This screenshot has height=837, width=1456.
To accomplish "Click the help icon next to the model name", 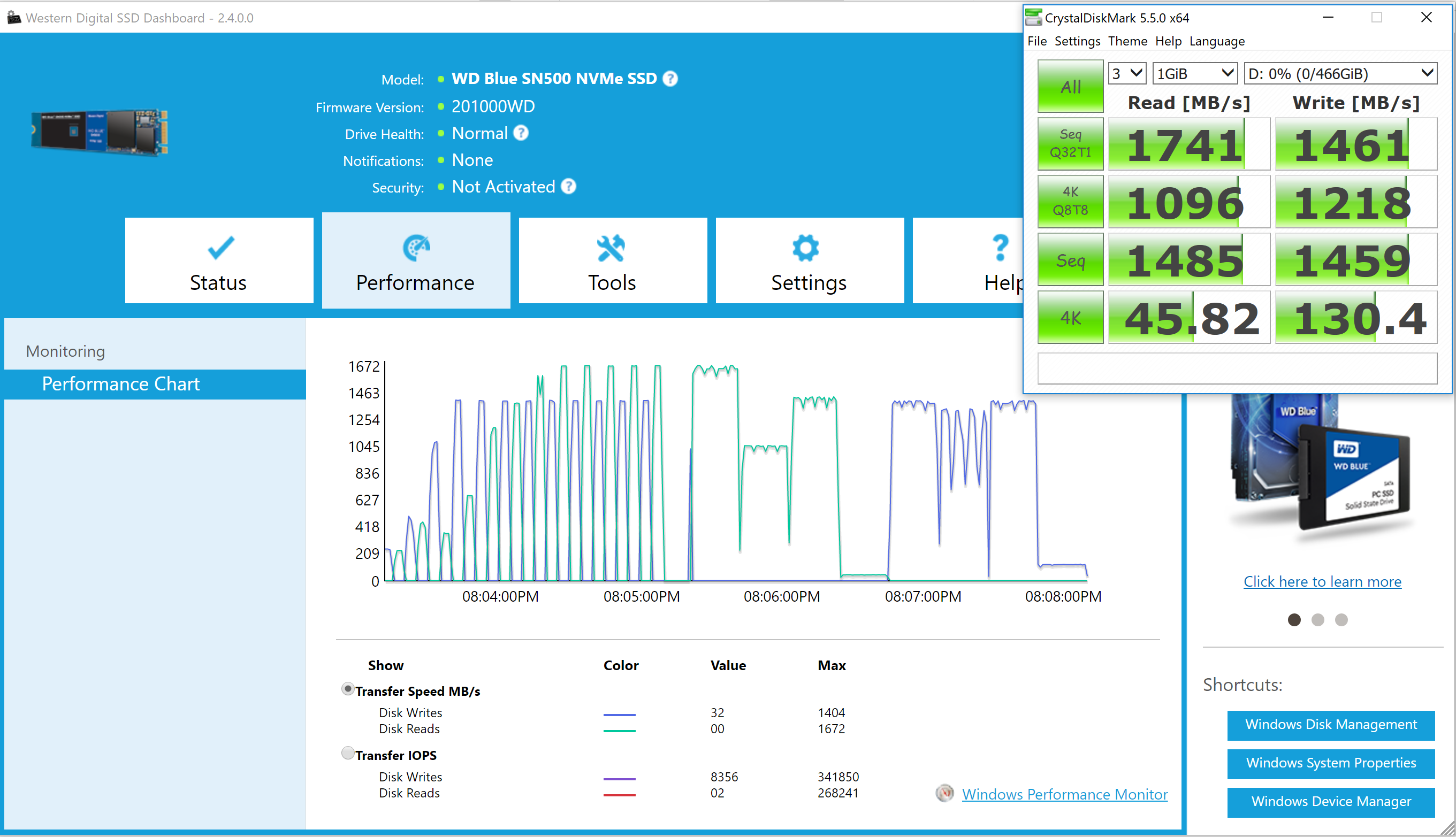I will tap(670, 79).
